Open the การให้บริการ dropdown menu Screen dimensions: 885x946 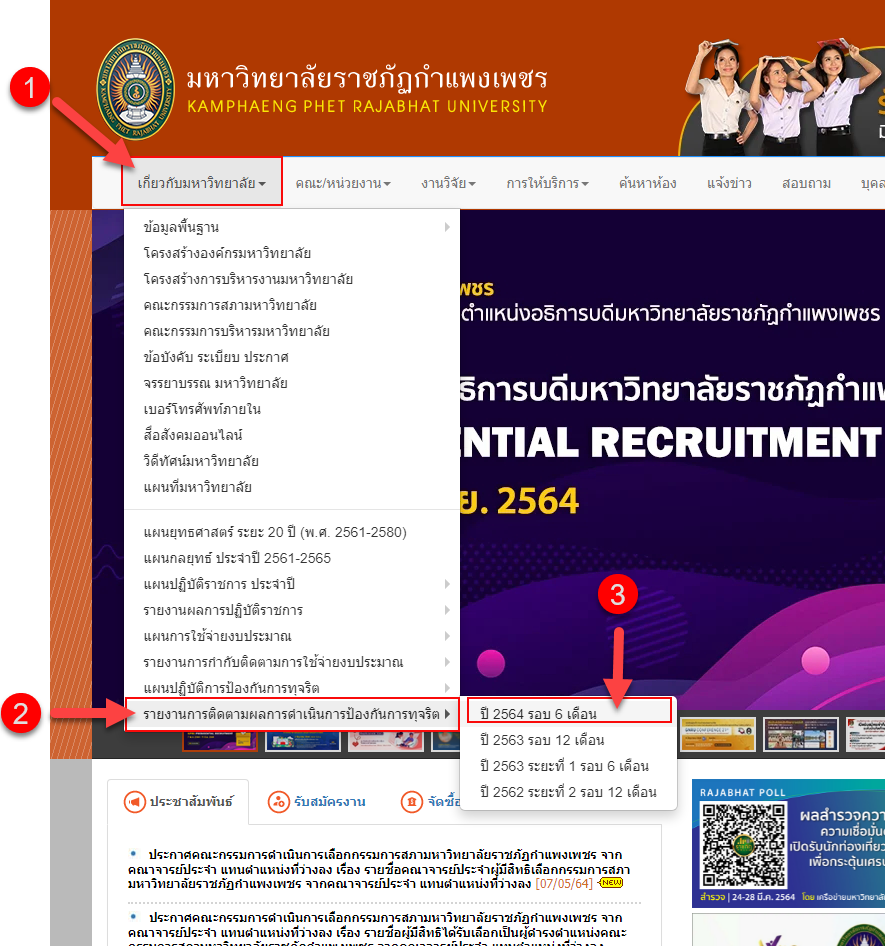[547, 183]
